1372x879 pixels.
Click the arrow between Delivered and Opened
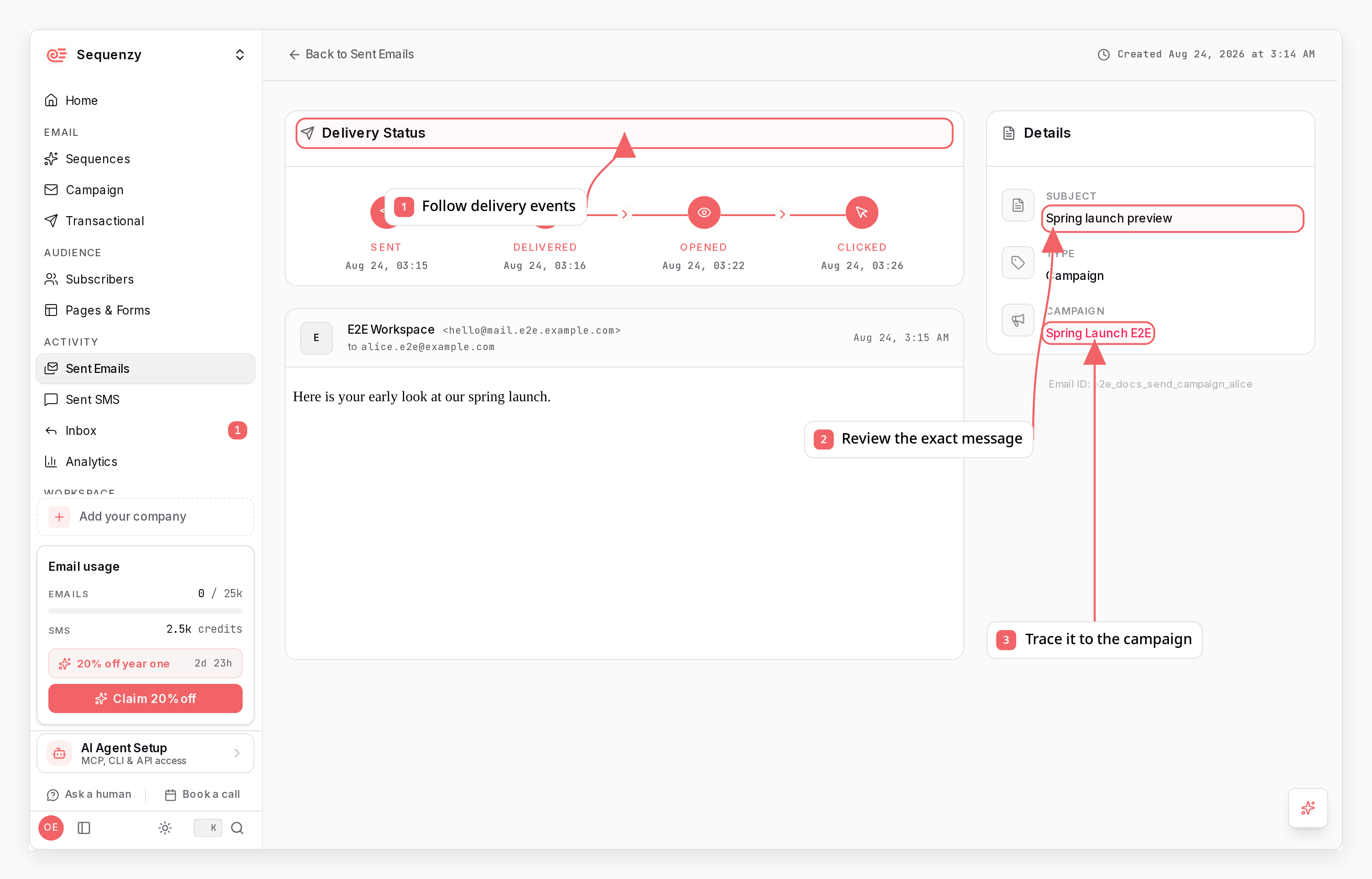click(624, 215)
